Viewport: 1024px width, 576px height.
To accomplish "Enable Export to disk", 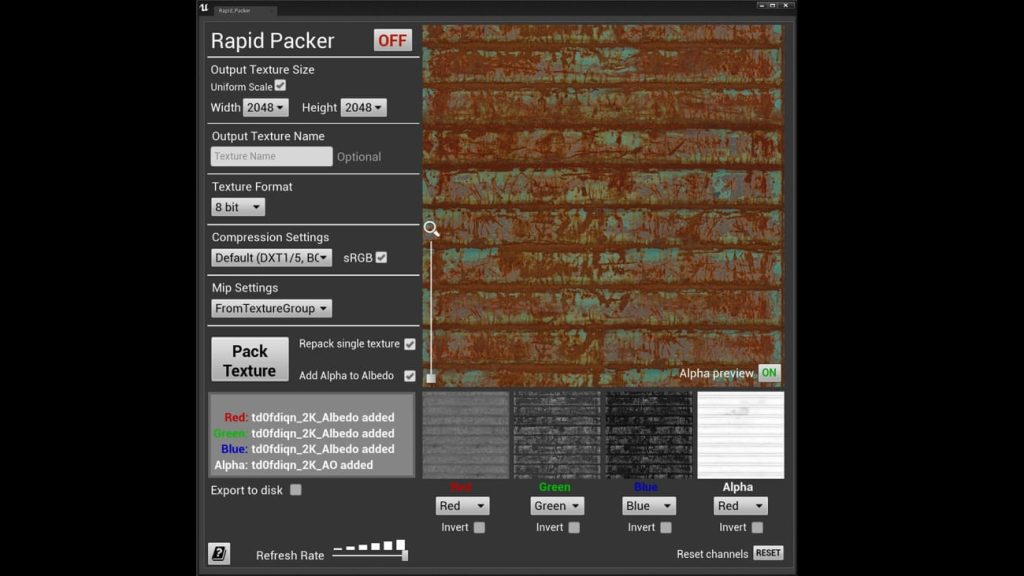I will [x=295, y=491].
